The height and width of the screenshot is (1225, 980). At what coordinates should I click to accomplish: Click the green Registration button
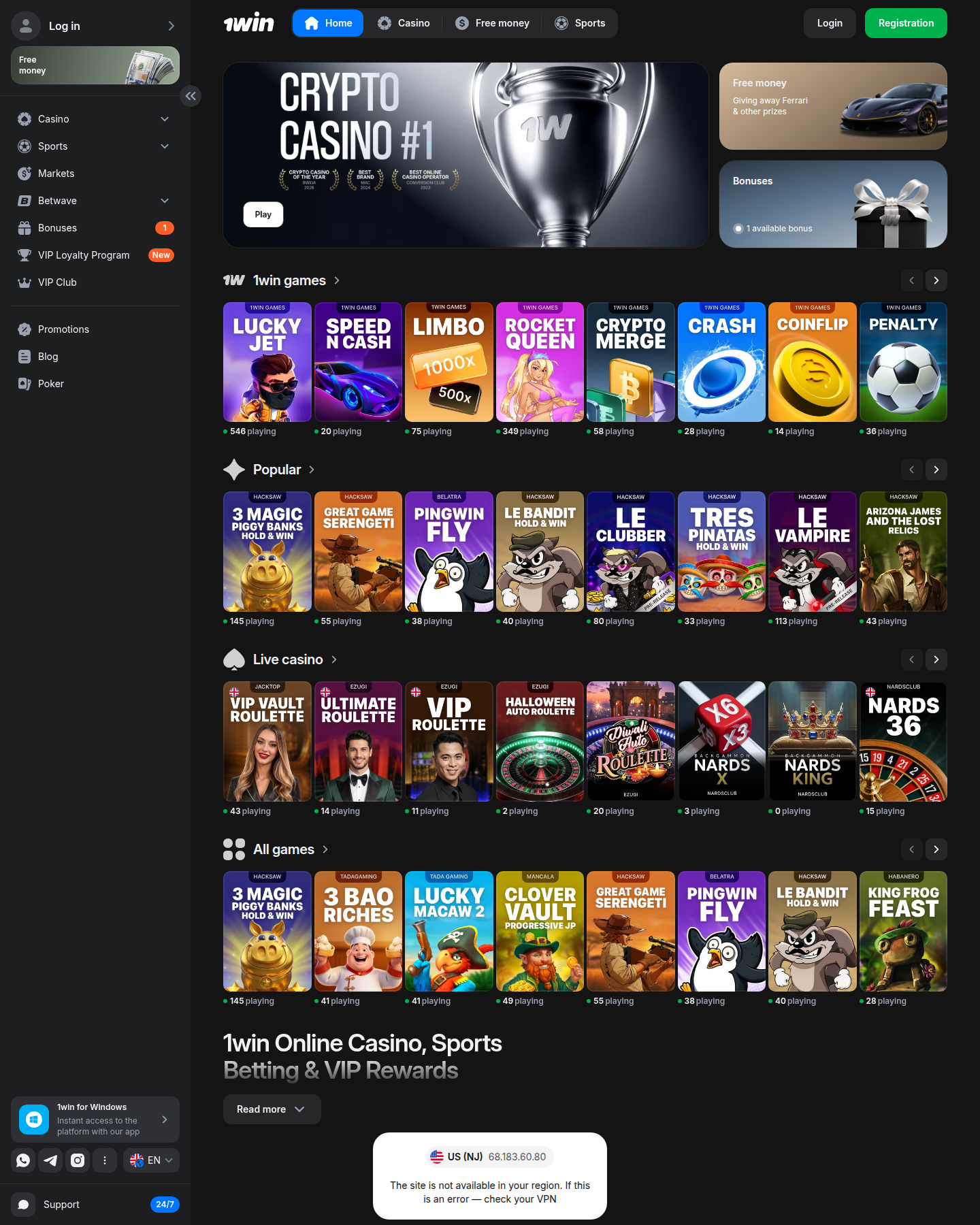click(906, 23)
